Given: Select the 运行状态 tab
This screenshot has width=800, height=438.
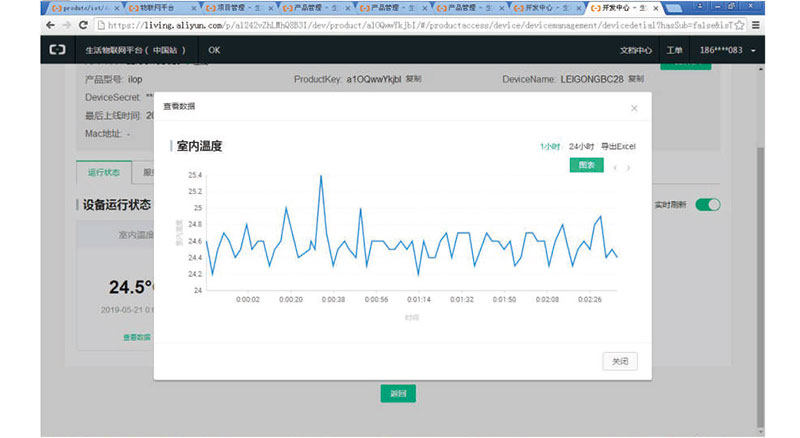Looking at the screenshot, I should click(x=104, y=173).
